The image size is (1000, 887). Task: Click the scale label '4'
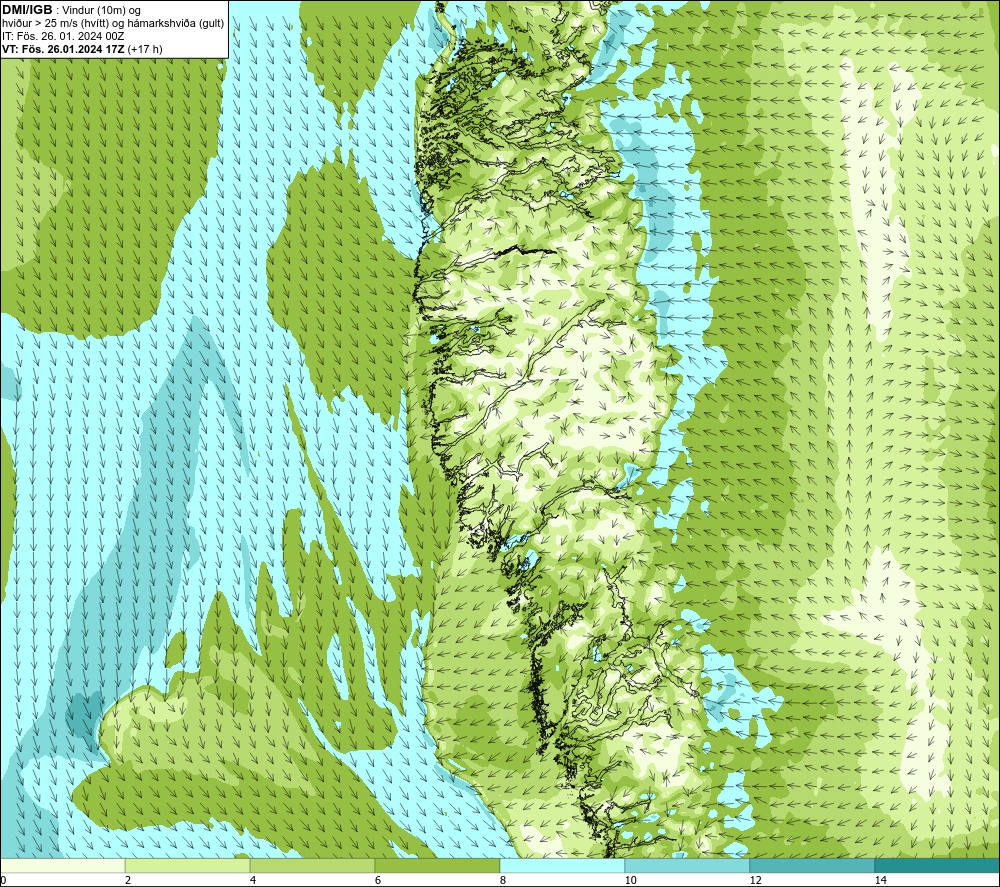253,880
